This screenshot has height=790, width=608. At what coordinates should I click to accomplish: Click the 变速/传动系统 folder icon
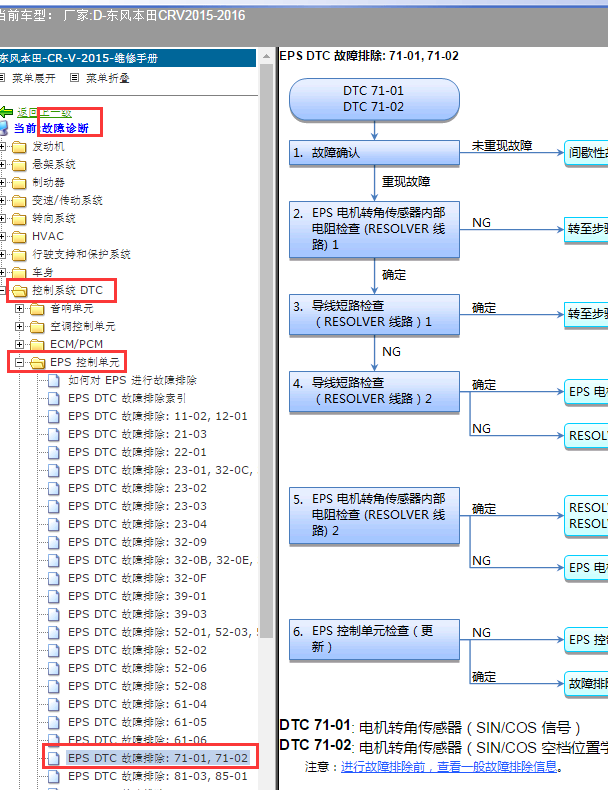point(19,201)
